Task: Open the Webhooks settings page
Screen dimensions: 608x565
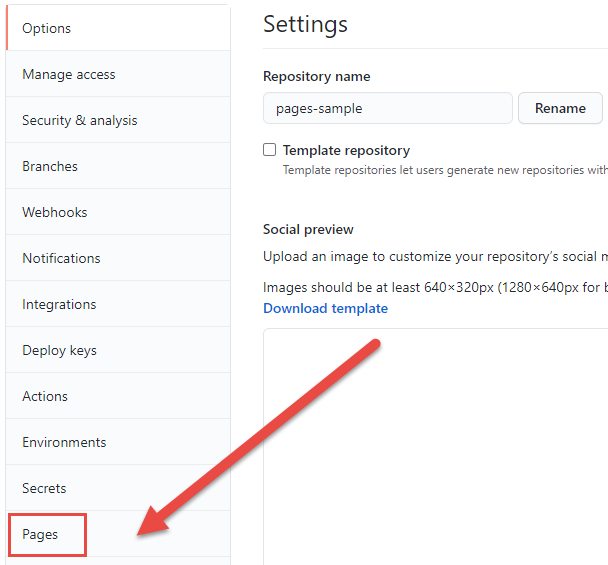Action: (118, 212)
